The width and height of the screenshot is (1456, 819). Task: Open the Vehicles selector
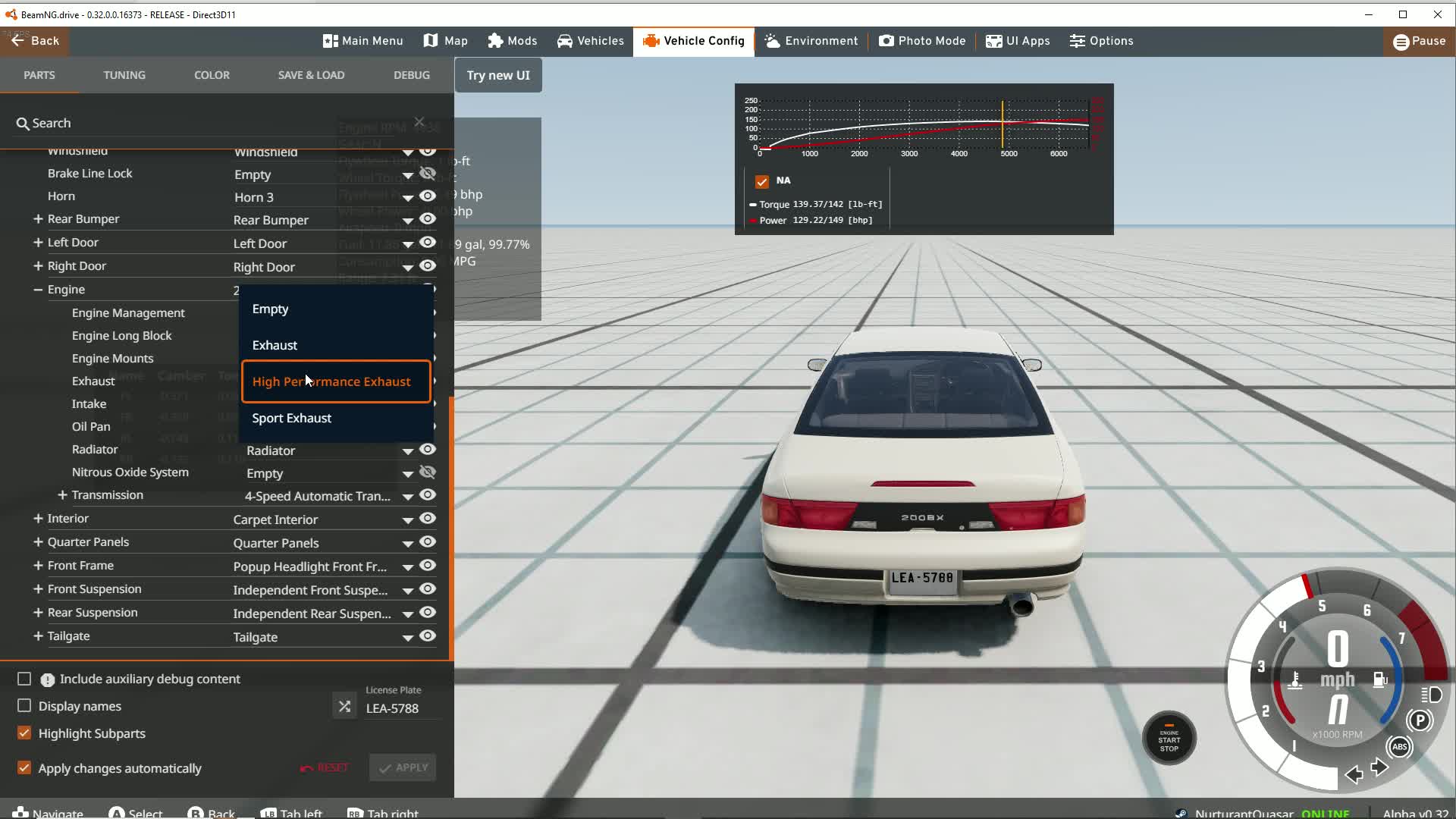(x=590, y=41)
